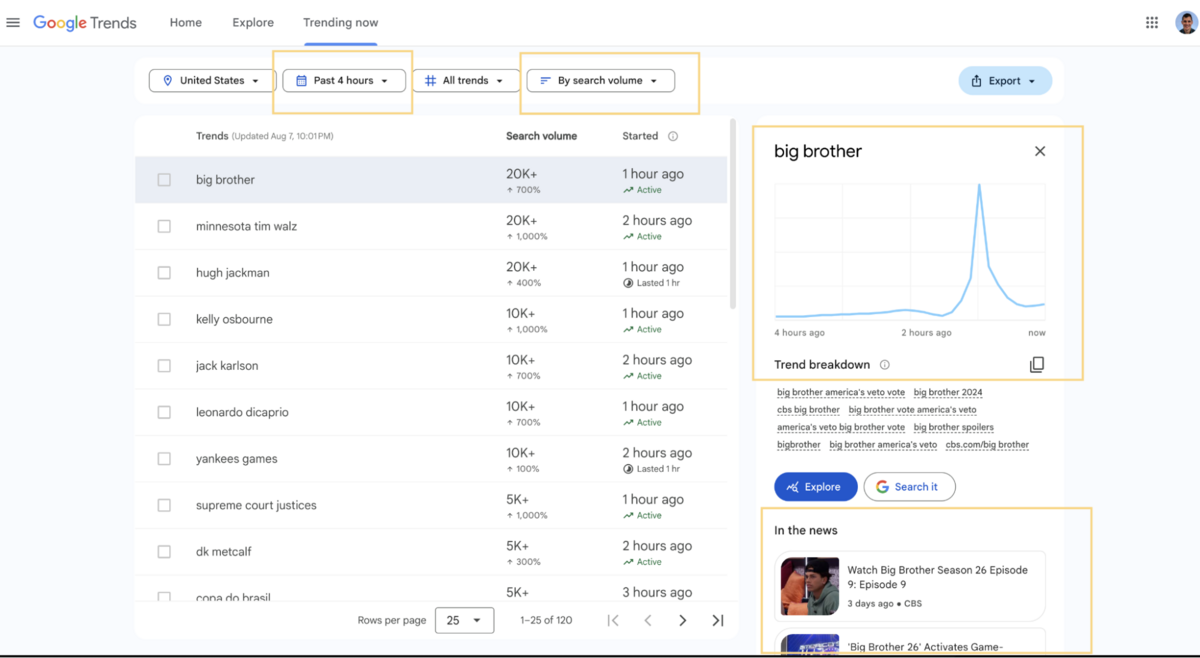Open the big brother 2024 query
Screen dimensions: 1200x658
948,392
